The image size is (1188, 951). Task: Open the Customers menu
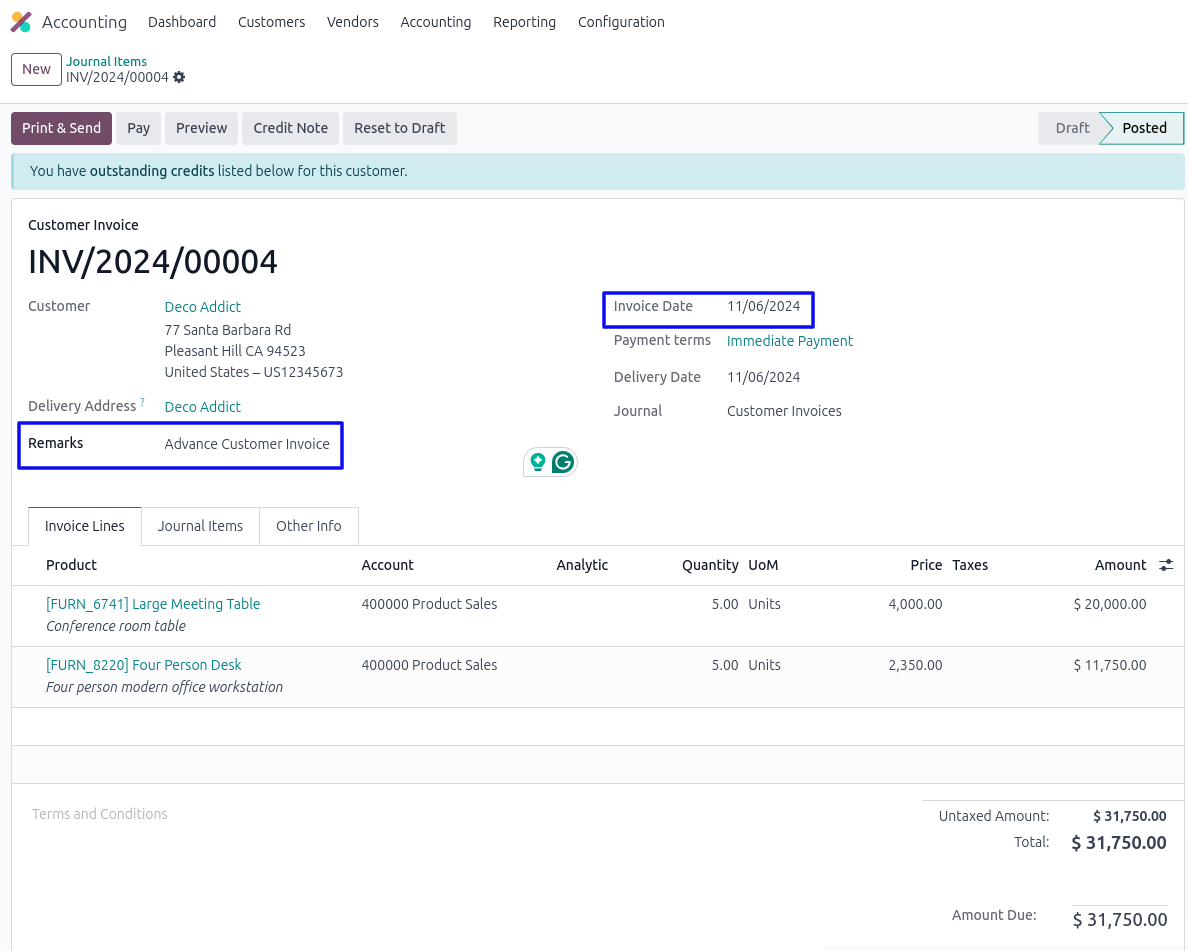pyautogui.click(x=271, y=22)
